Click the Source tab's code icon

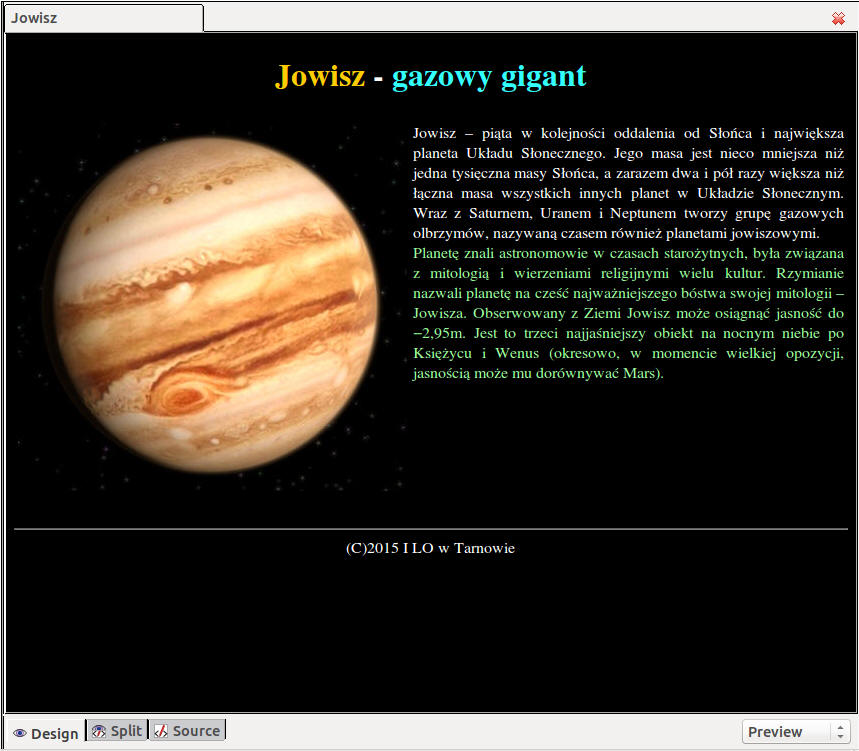(160, 731)
